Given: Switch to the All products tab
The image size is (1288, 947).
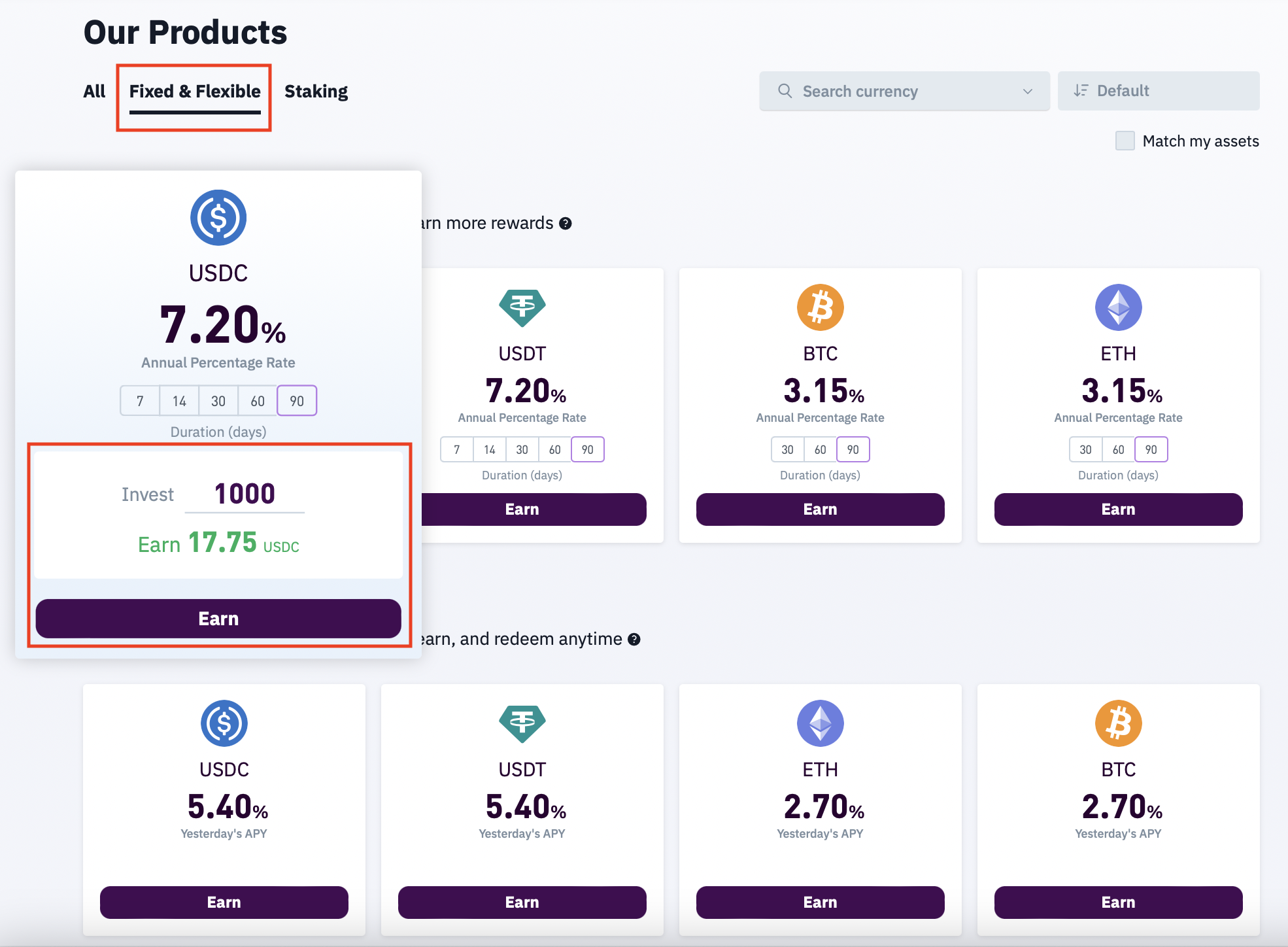Looking at the screenshot, I should pos(94,92).
